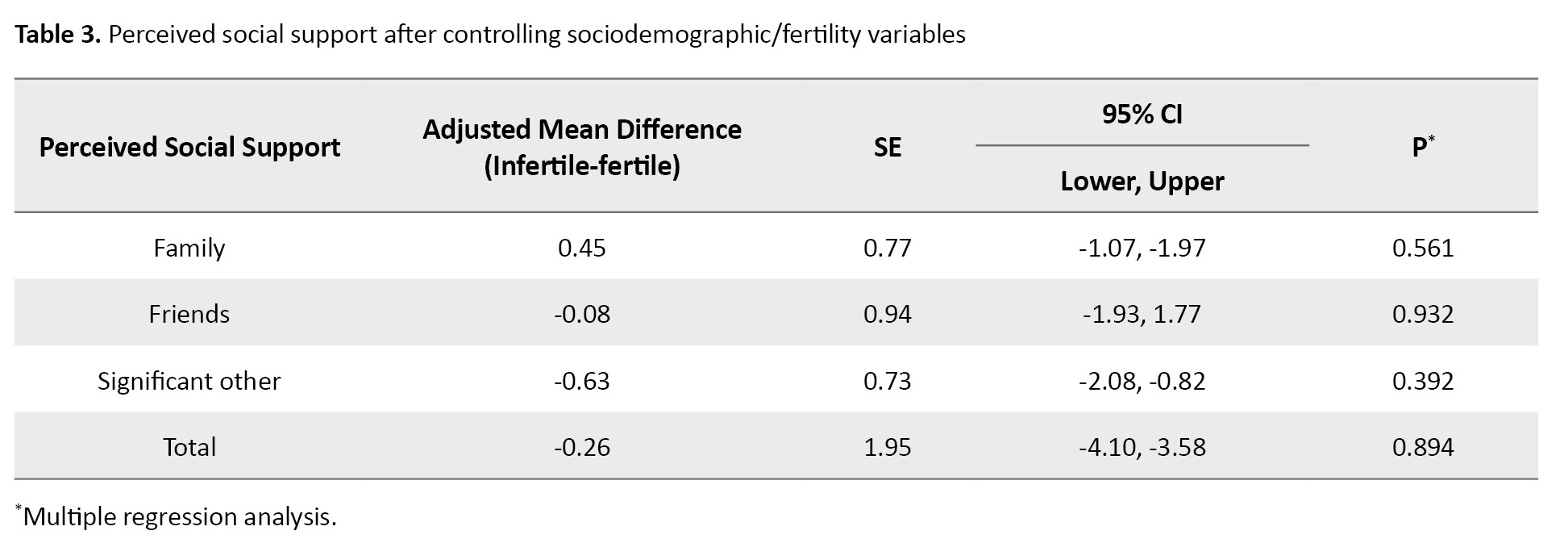
Task: Select the "Lower, Upper" subheader
Action: pyautogui.click(x=1142, y=182)
